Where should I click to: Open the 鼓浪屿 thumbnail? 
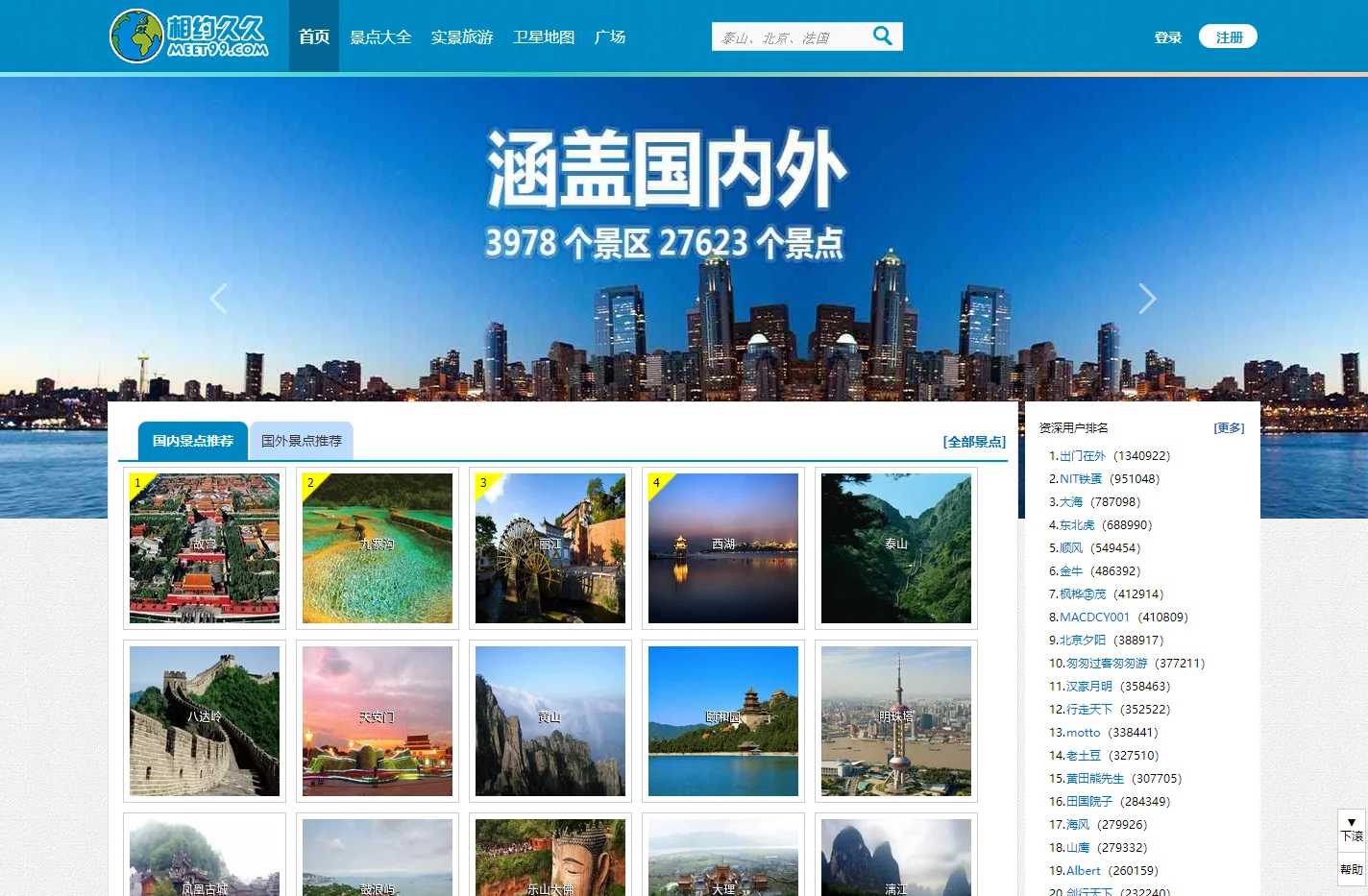tap(378, 856)
